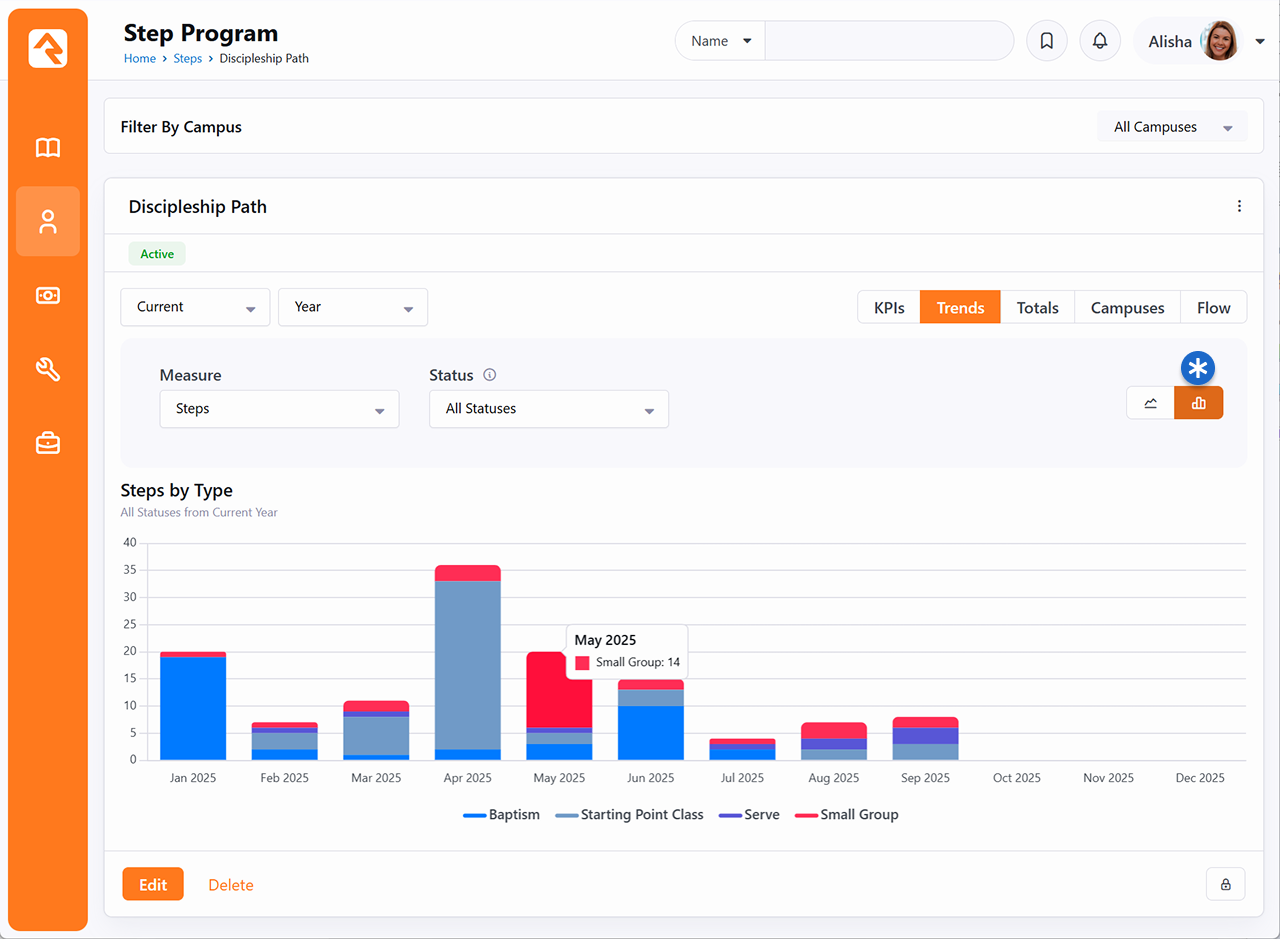1280x939 pixels.
Task: Open the briefcase admin icon in sidebar
Action: click(48, 443)
